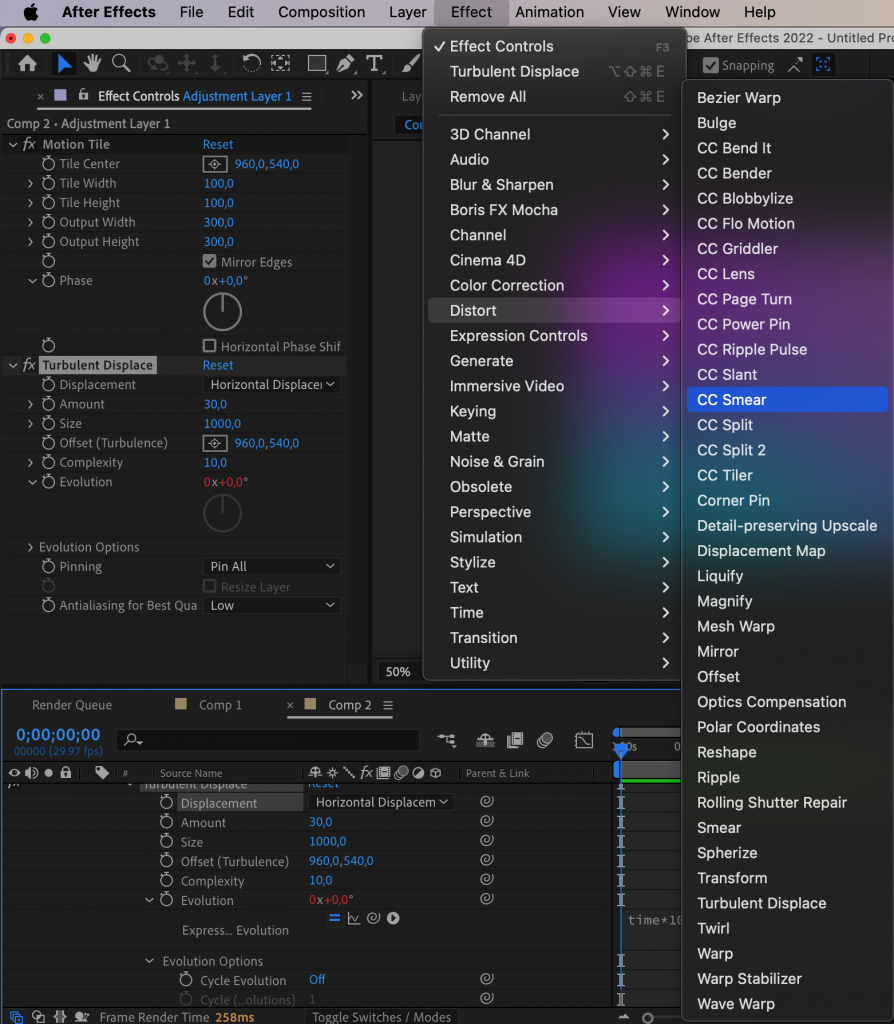Select the Zoom tool
The height and width of the screenshot is (1024, 894).
pos(120,62)
